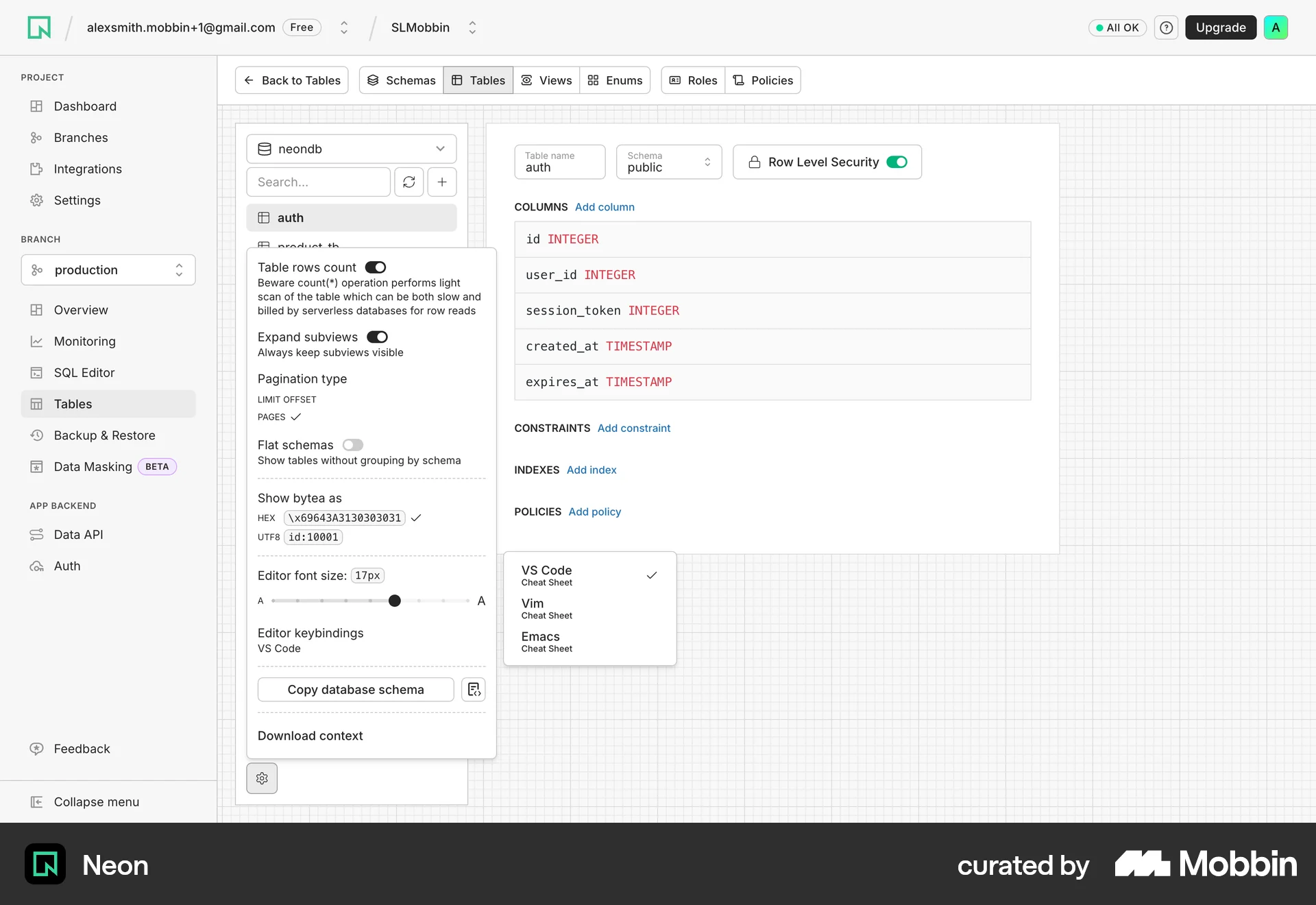
Task: Choose Vim keybindings option
Action: [589, 609]
